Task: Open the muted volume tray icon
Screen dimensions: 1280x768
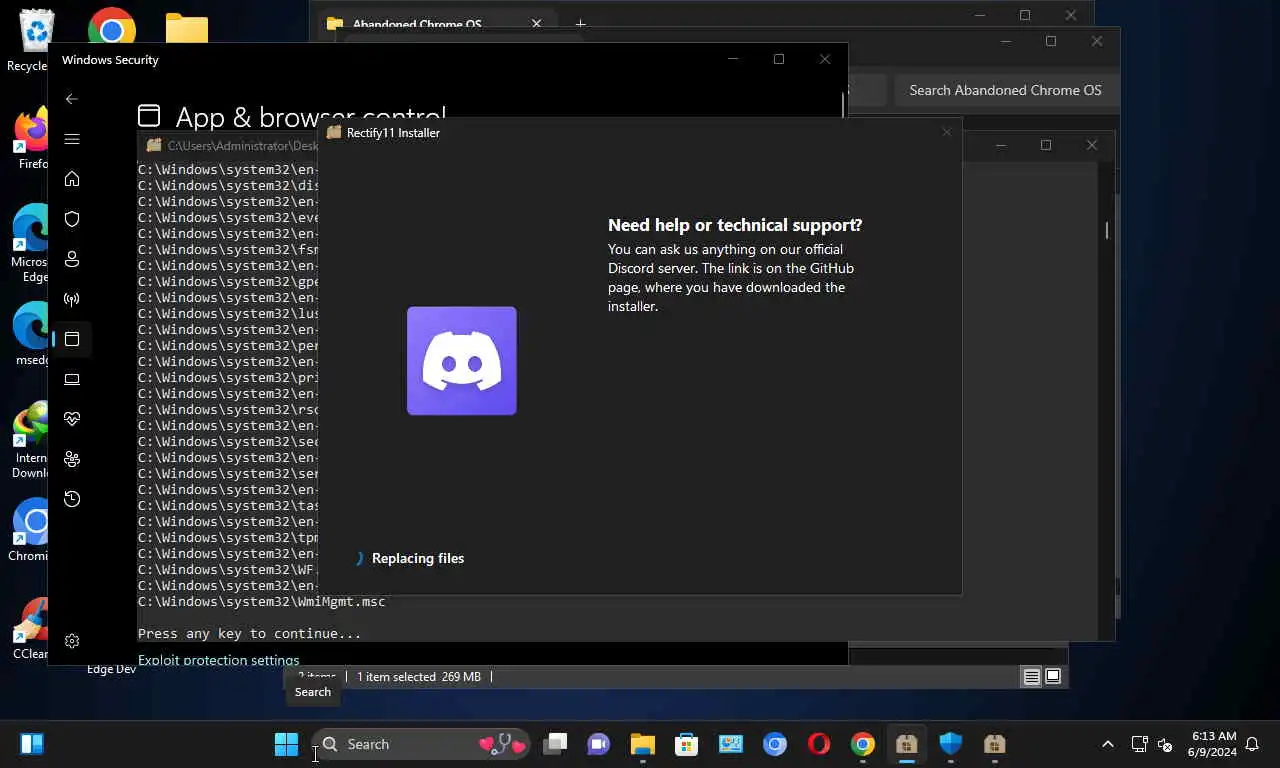Action: pos(1165,744)
